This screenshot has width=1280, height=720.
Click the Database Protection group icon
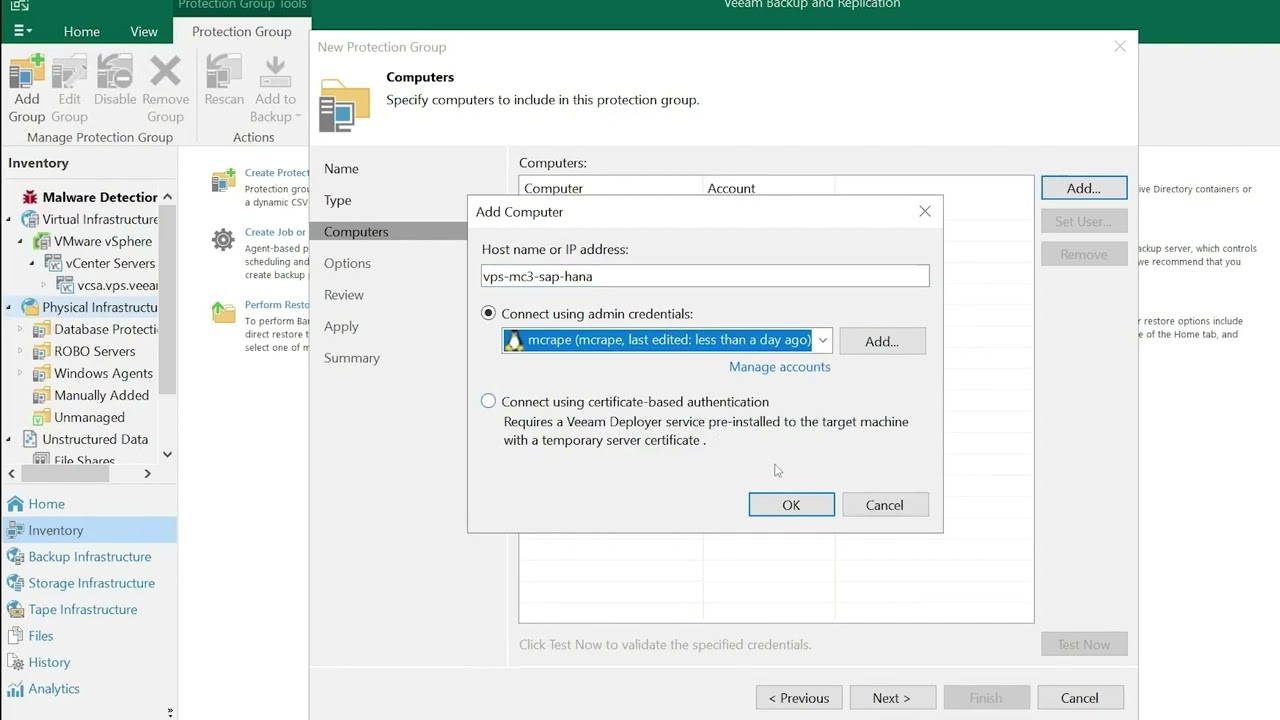pos(42,329)
